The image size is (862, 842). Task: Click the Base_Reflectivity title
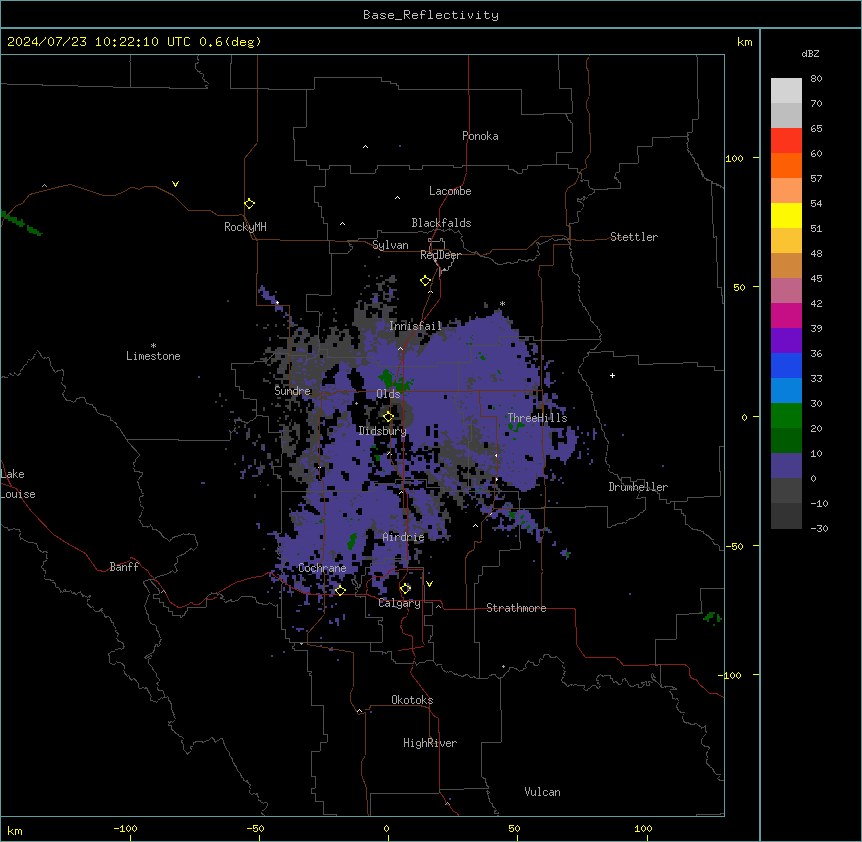pyautogui.click(x=431, y=15)
